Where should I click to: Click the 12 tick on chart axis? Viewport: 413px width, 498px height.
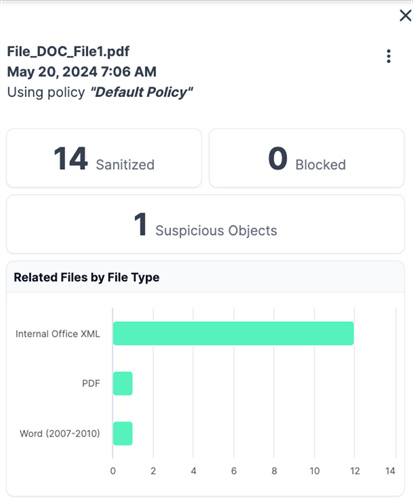355,471
